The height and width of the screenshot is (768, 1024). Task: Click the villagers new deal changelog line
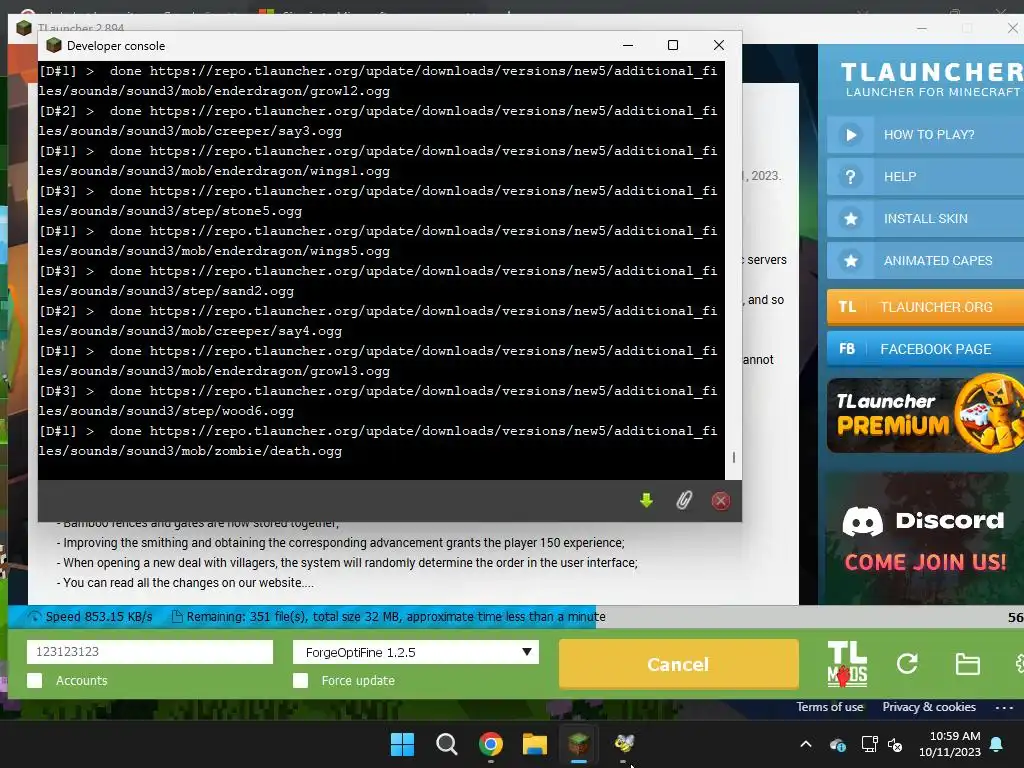click(x=347, y=563)
